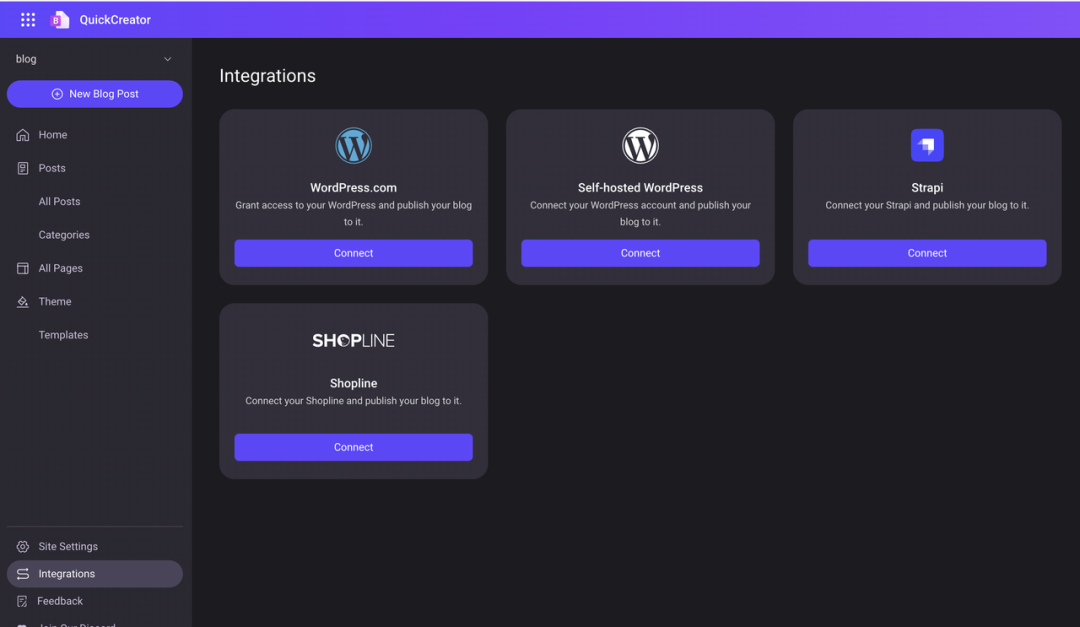The width and height of the screenshot is (1080, 627).
Task: Click the Integrations sidebar icon
Action: (23, 574)
